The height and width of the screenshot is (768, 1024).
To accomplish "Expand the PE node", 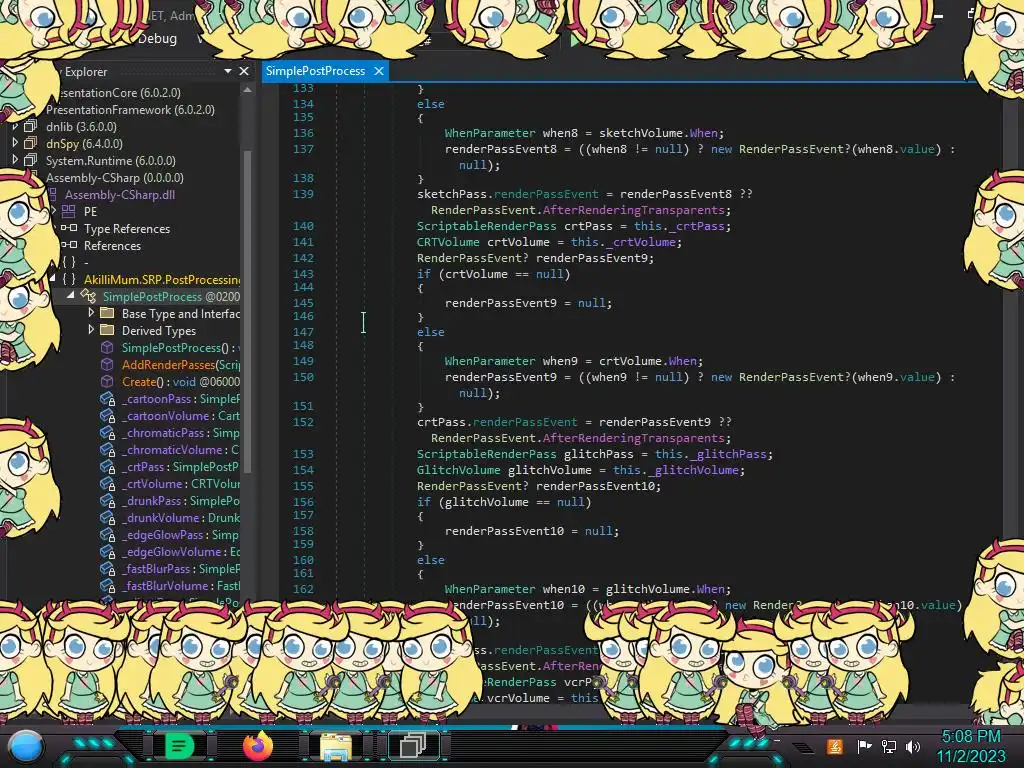I will click(54, 211).
